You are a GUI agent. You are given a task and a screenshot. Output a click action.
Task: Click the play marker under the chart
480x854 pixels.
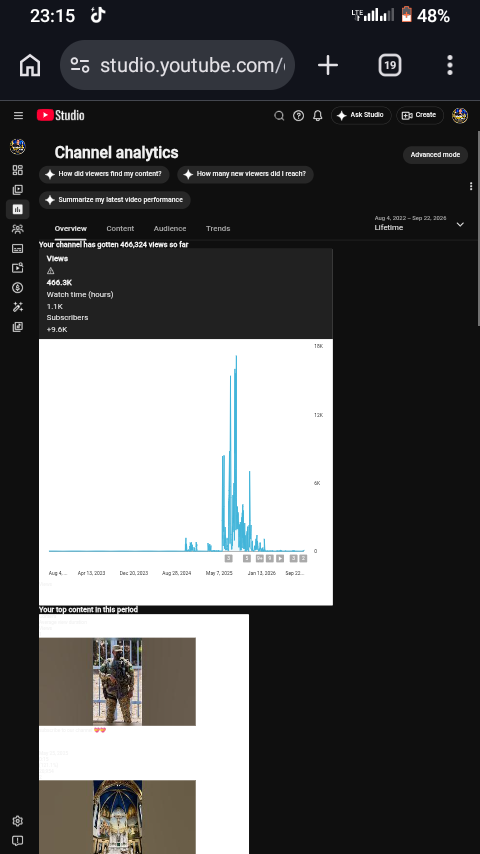pyautogui.click(x=280, y=558)
